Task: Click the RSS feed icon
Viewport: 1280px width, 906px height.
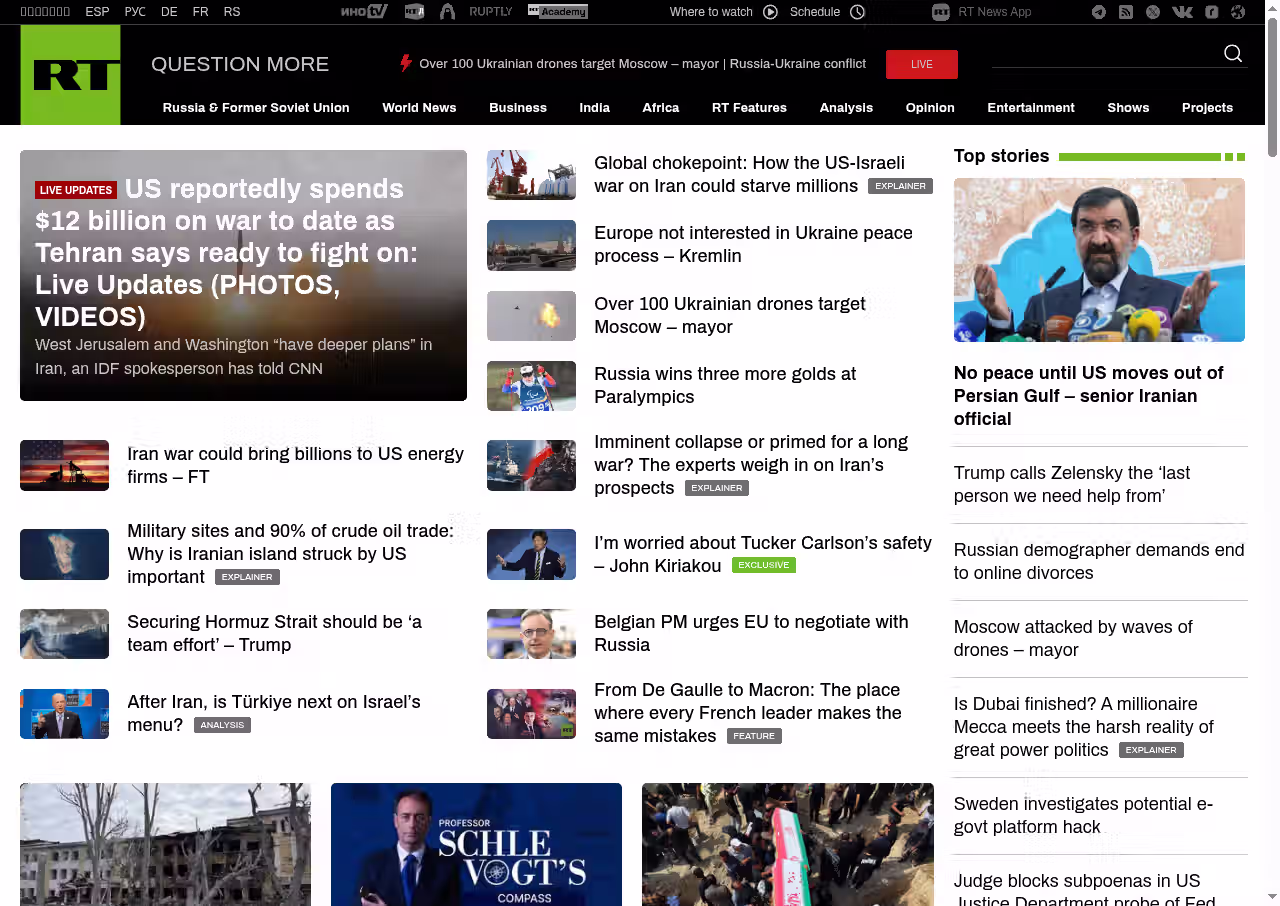Action: click(1126, 12)
